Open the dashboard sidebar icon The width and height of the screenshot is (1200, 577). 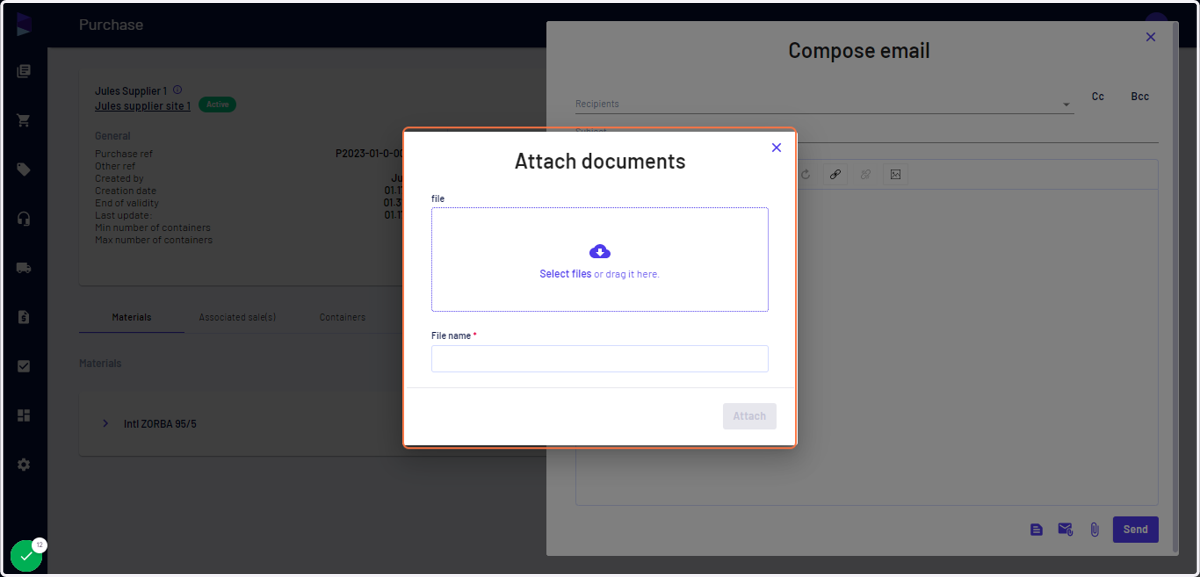[24, 415]
